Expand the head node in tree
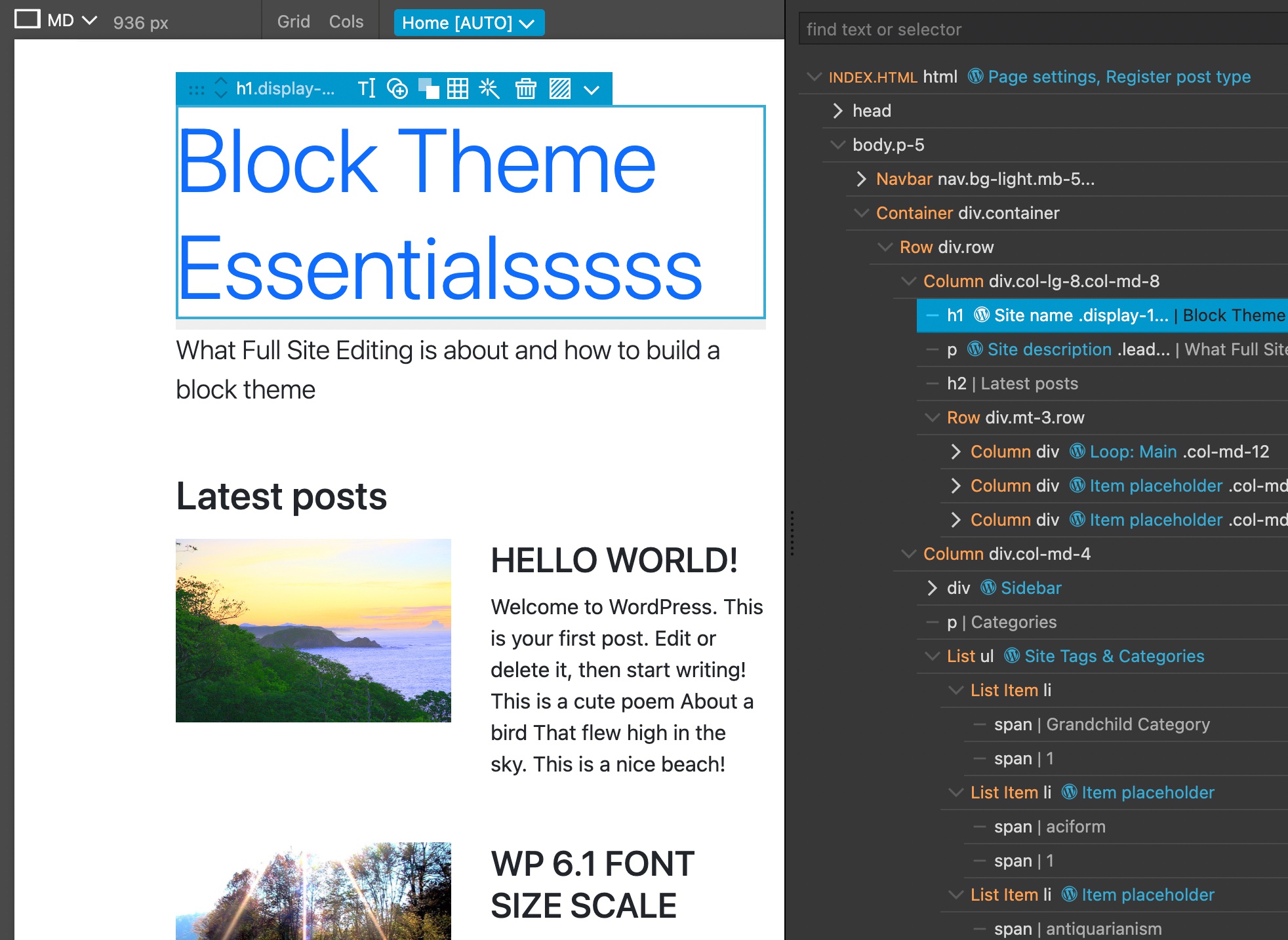The height and width of the screenshot is (940, 1288). coord(837,111)
